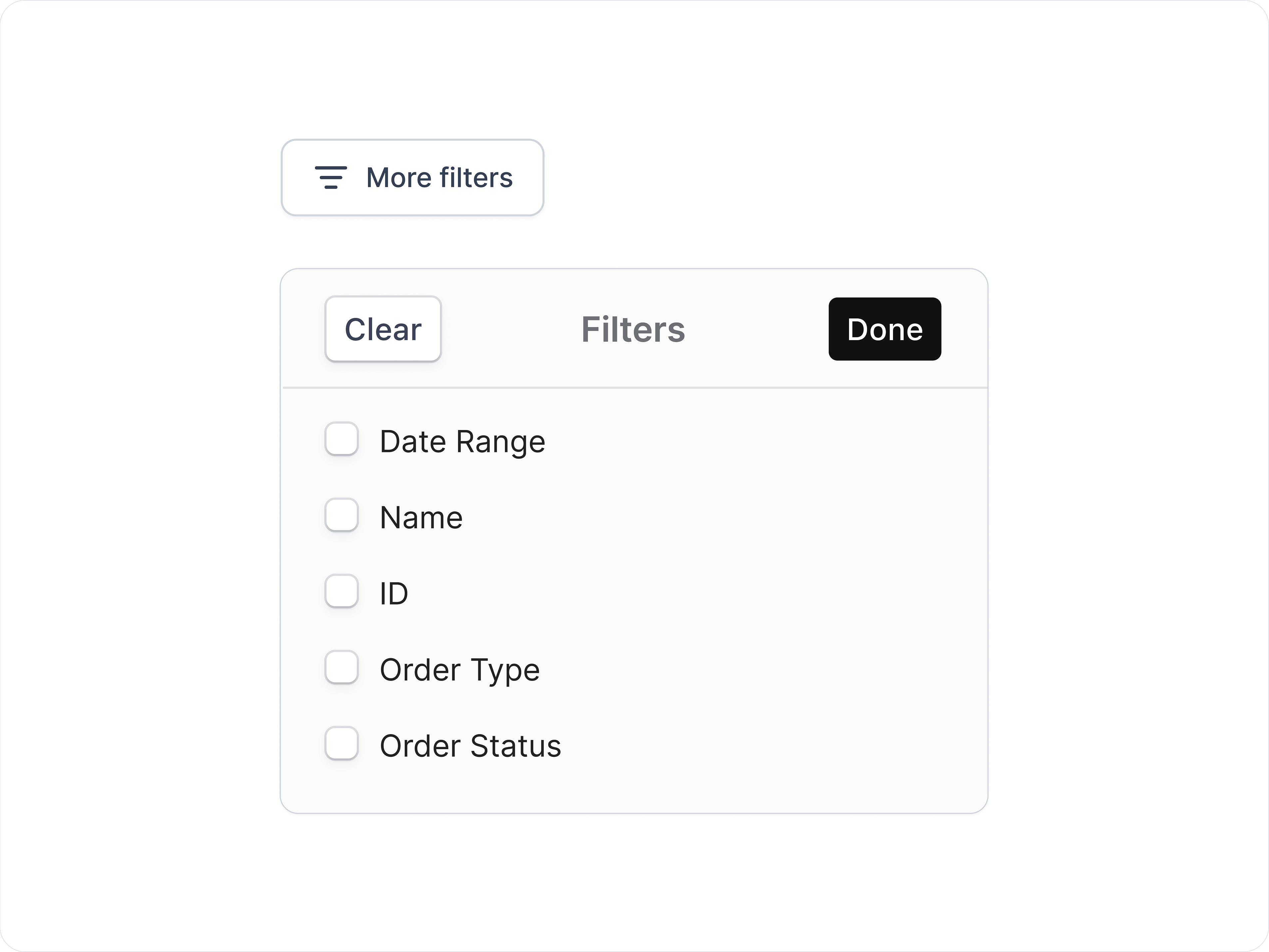Select the Filters panel heading

(x=633, y=329)
